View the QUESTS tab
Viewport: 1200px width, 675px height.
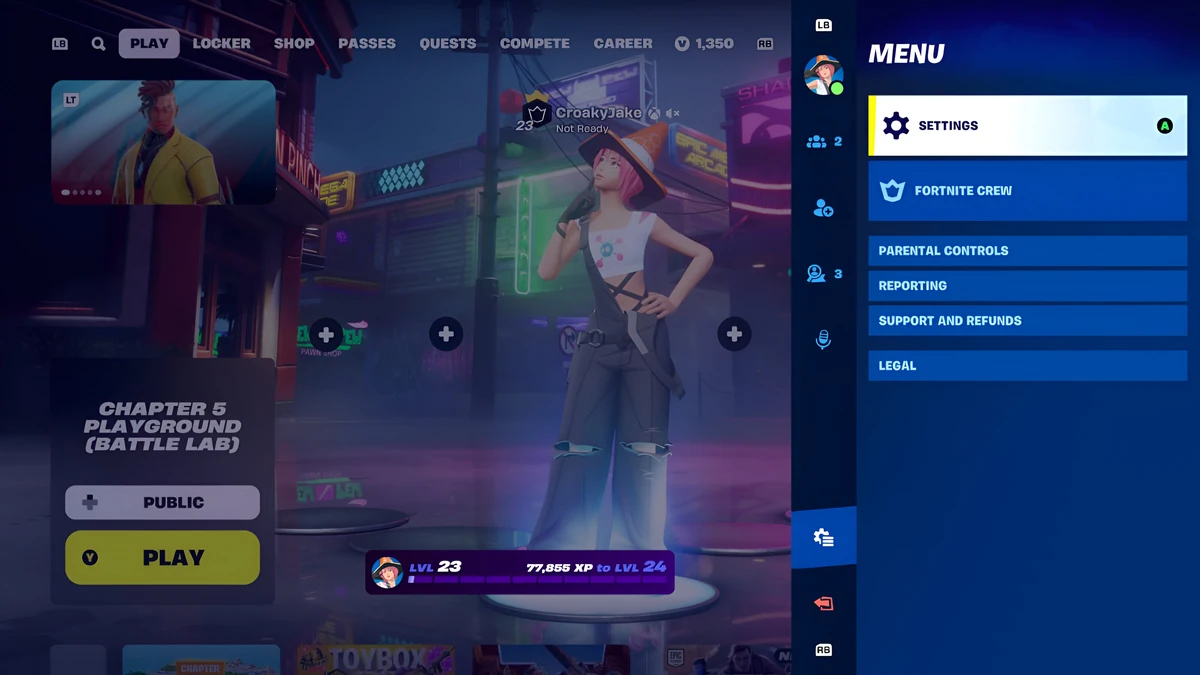click(447, 43)
